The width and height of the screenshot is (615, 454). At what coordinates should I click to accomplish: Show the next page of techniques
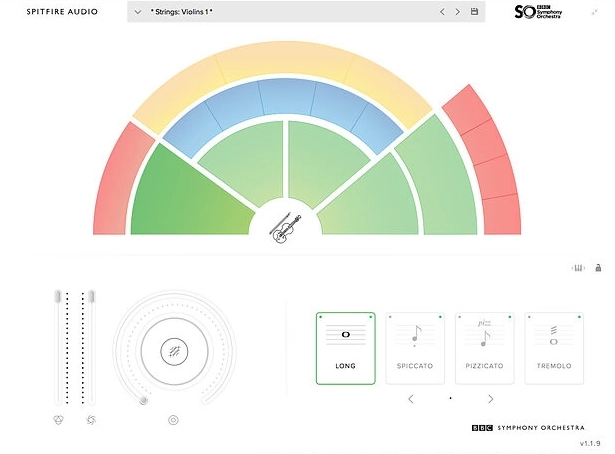490,399
